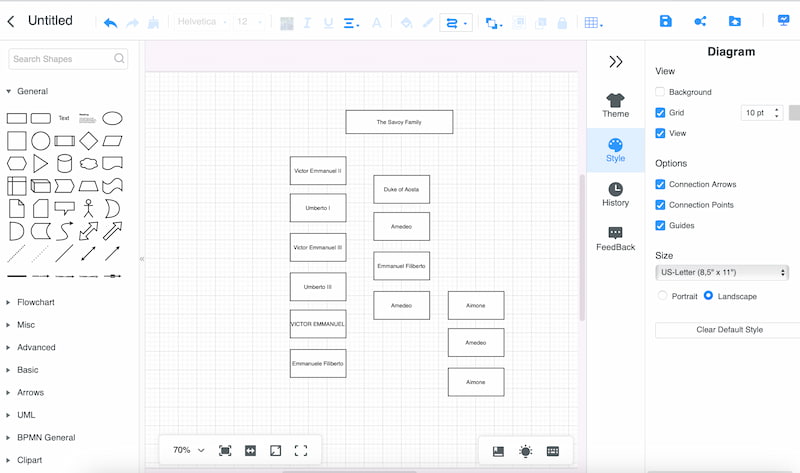Click the grid color swatch
The height and width of the screenshot is (473, 800).
coord(794,113)
